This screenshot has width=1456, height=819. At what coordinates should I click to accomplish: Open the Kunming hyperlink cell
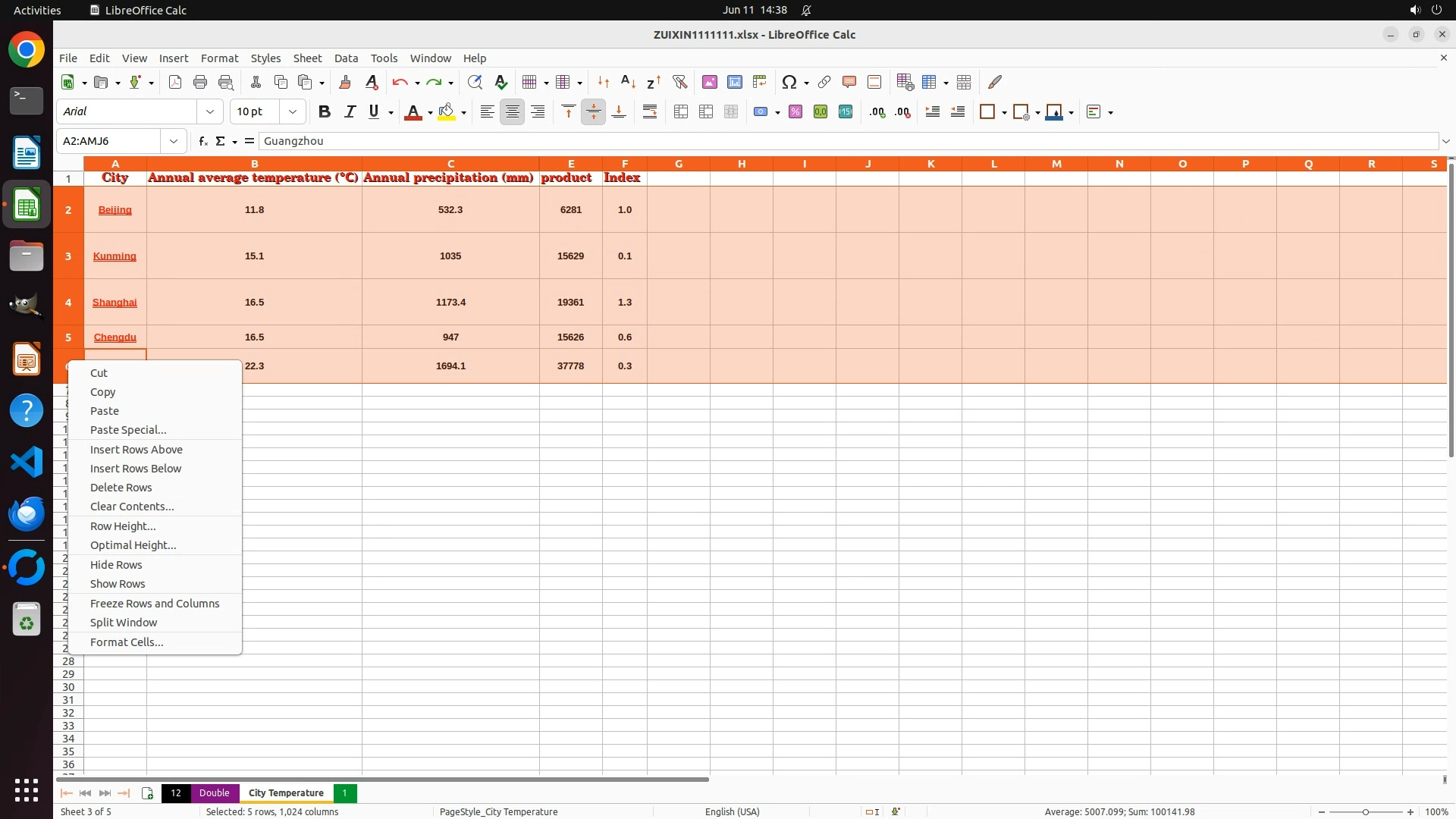[x=115, y=256]
